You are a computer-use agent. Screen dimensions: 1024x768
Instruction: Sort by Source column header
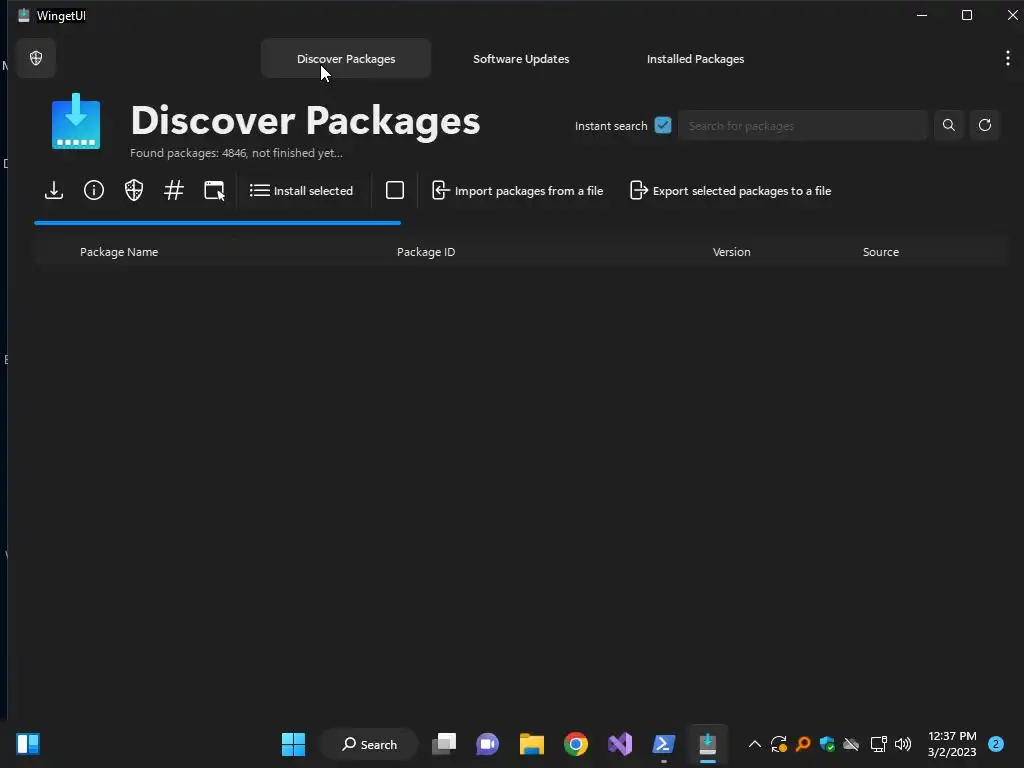tap(880, 251)
